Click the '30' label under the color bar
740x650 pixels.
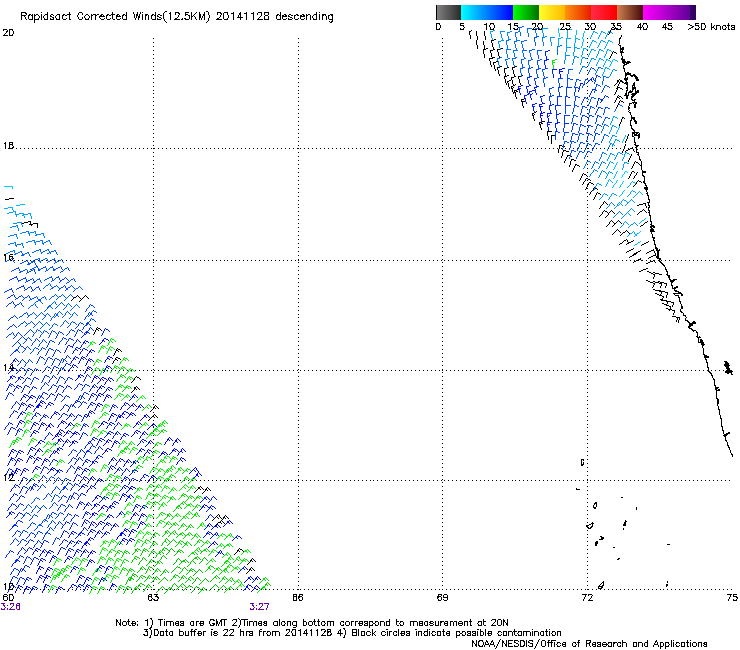click(x=590, y=27)
